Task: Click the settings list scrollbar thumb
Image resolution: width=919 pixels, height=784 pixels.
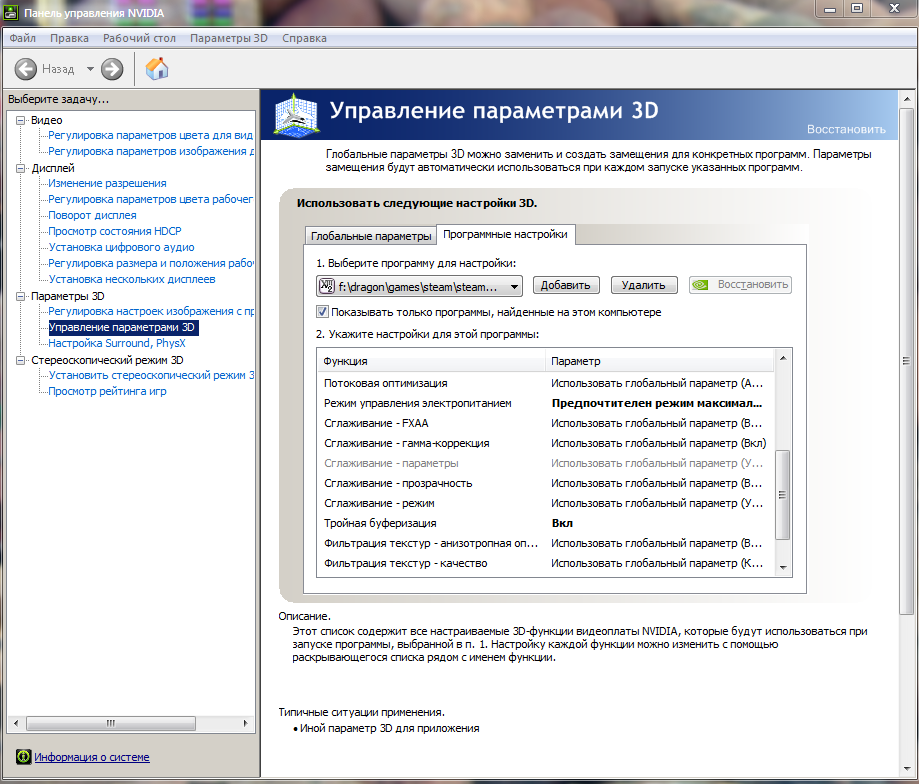Action: [782, 495]
